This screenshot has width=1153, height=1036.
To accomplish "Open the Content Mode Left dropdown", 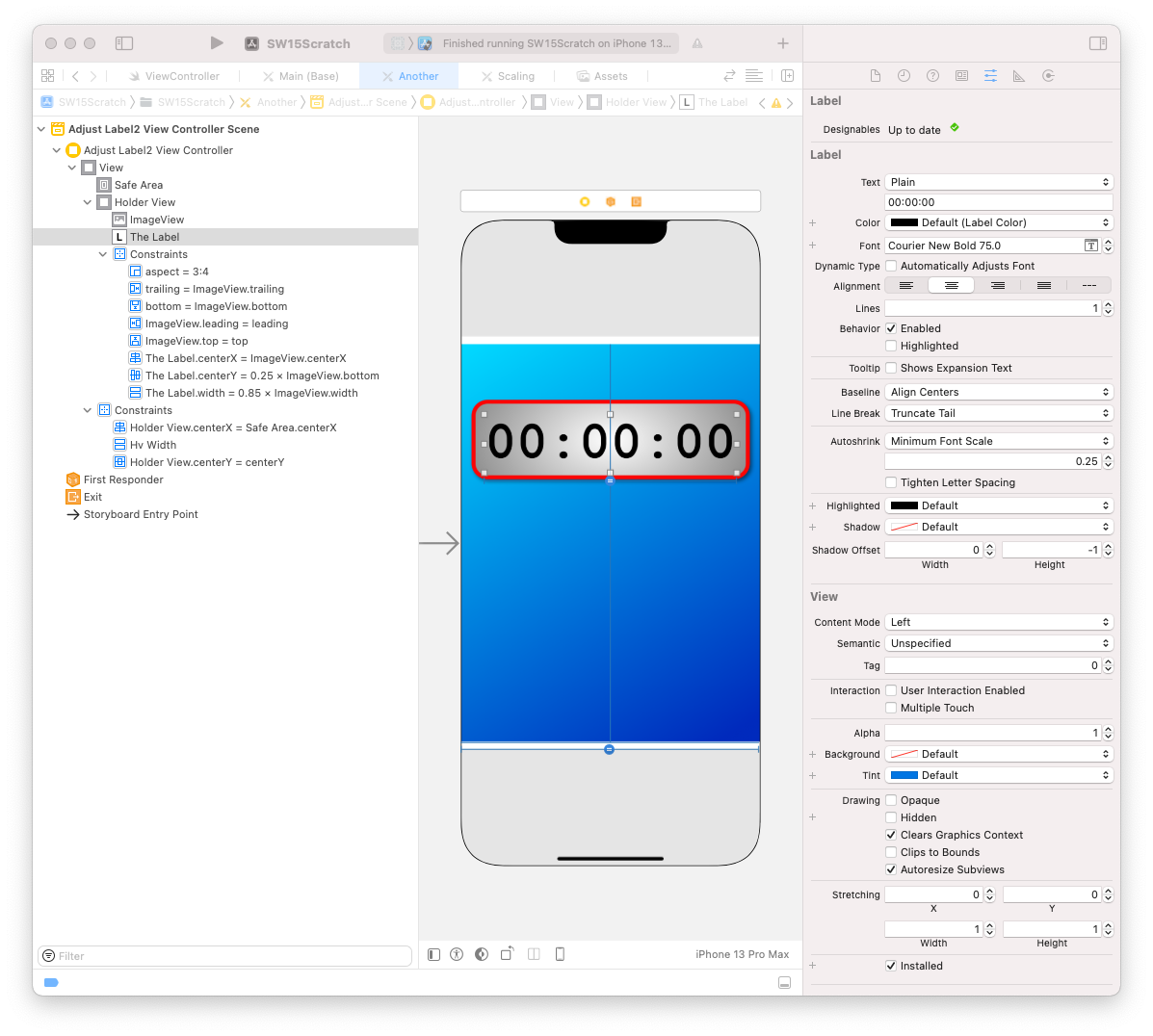I will pyautogui.click(x=999, y=622).
